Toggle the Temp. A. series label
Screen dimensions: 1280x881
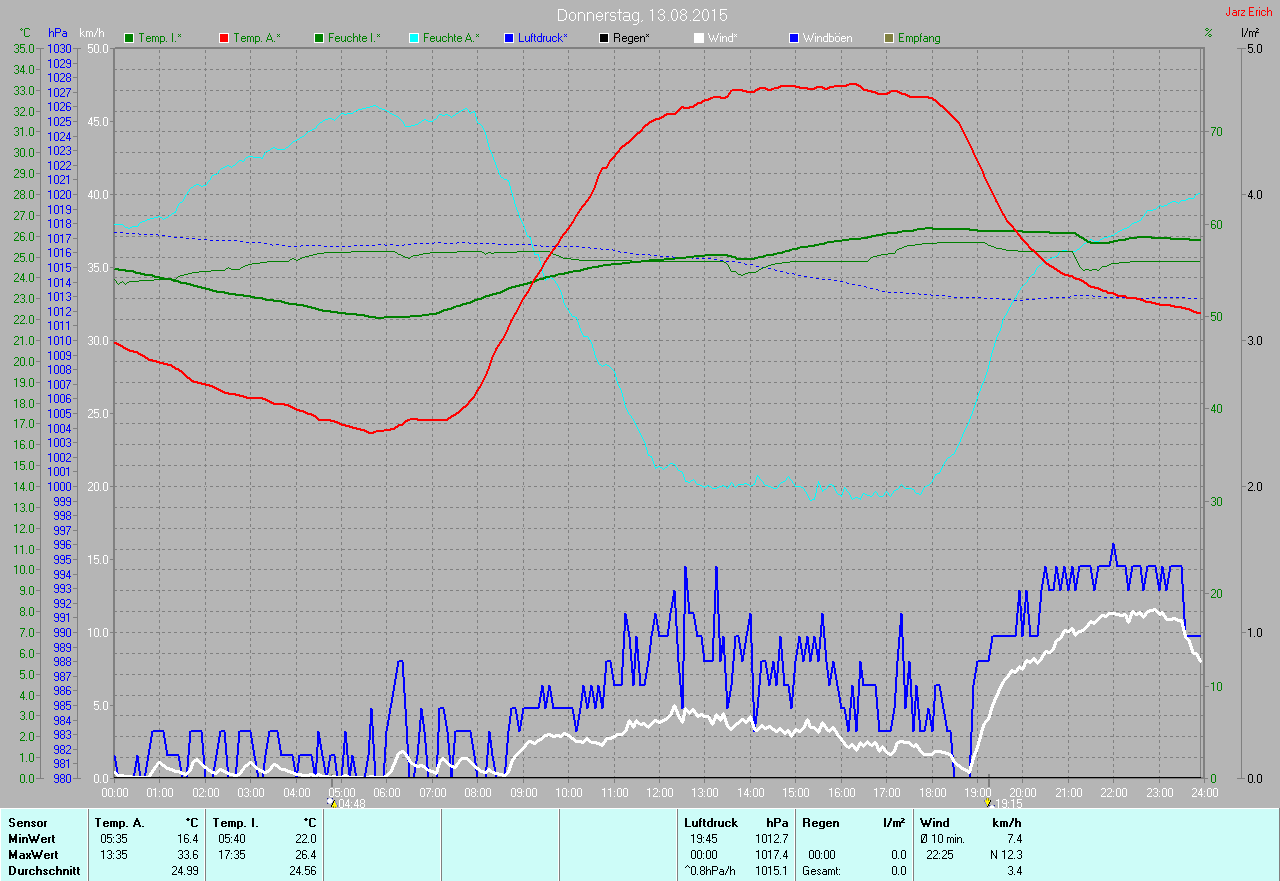click(x=256, y=38)
